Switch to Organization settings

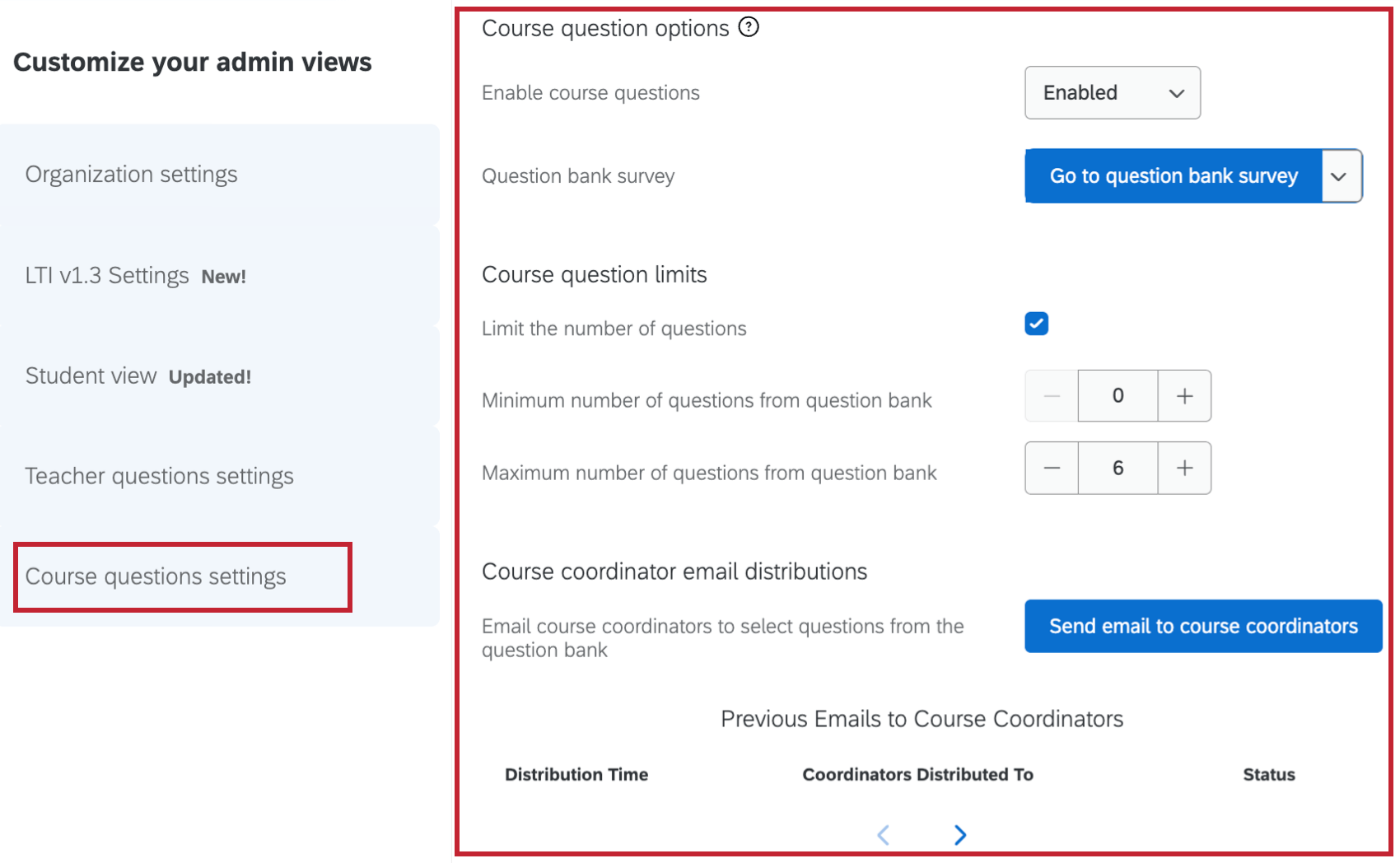click(131, 174)
